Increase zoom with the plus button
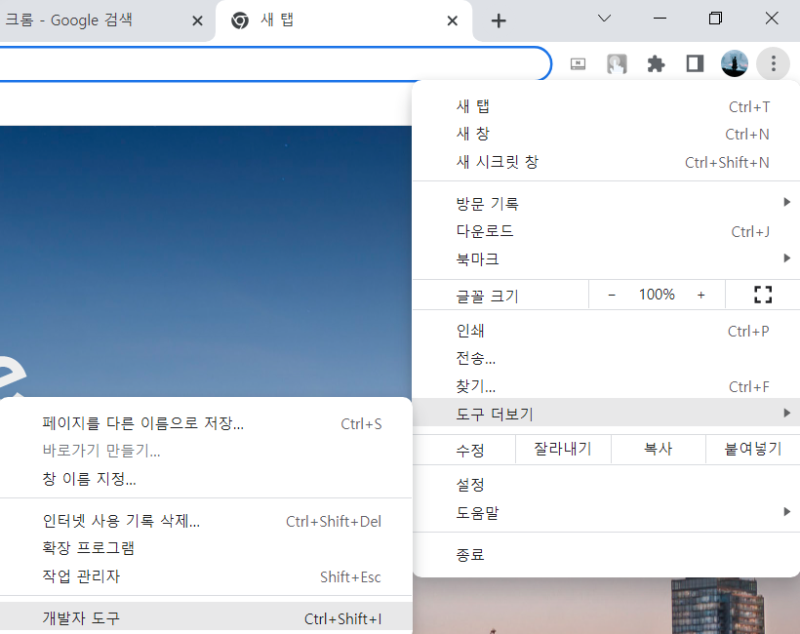Image resolution: width=800 pixels, height=634 pixels. 701,295
